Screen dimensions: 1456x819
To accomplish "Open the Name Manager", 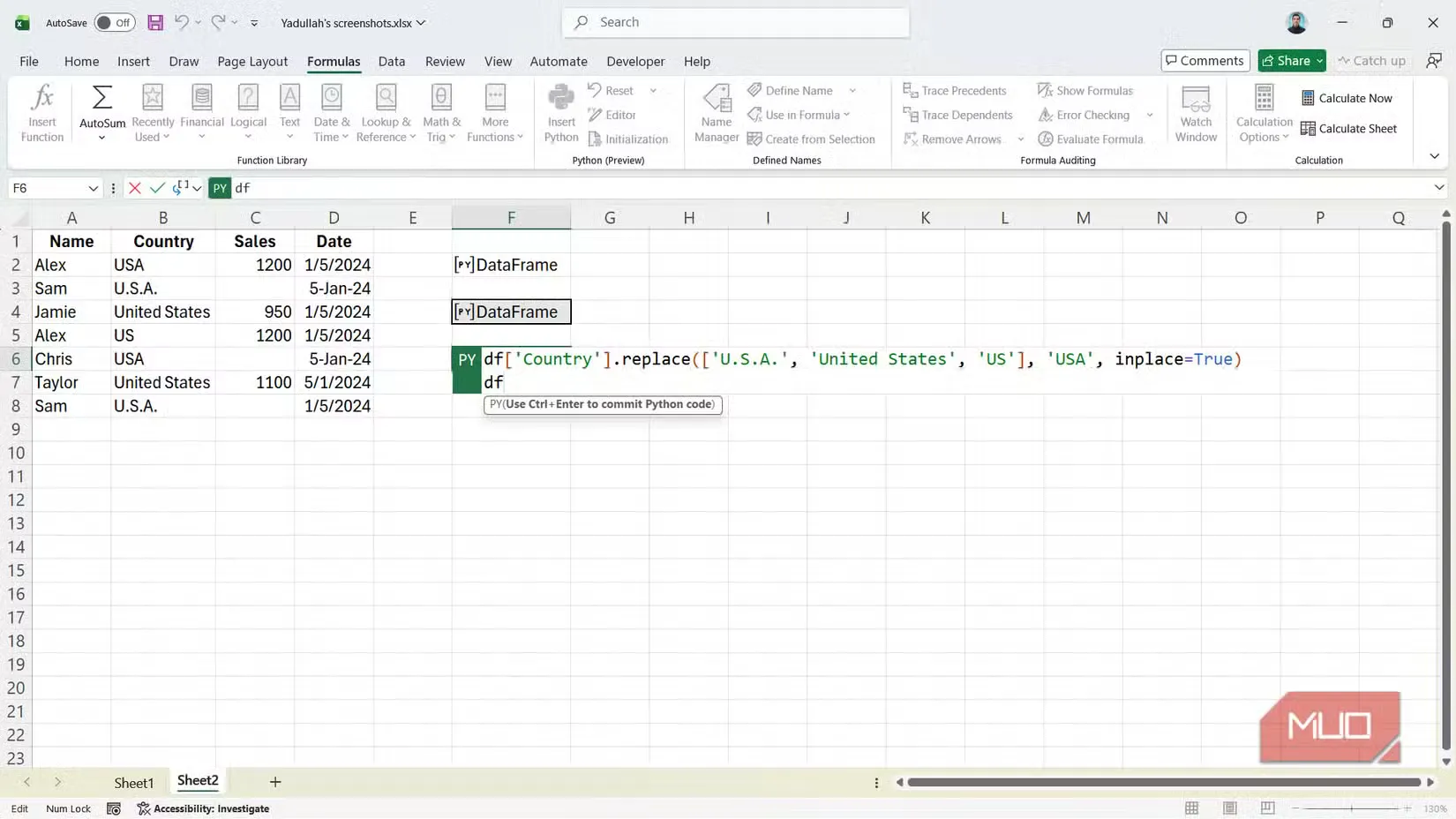I will pos(716,112).
